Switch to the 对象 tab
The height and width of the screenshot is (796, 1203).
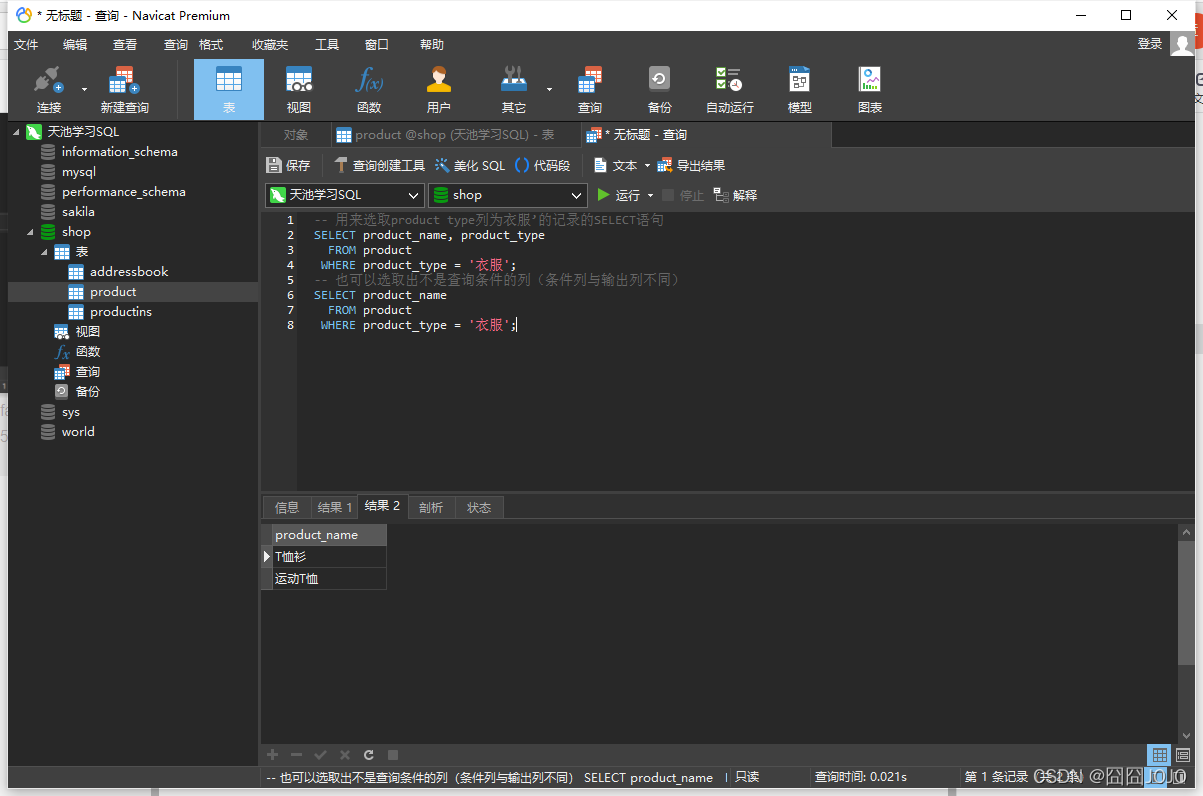point(296,135)
